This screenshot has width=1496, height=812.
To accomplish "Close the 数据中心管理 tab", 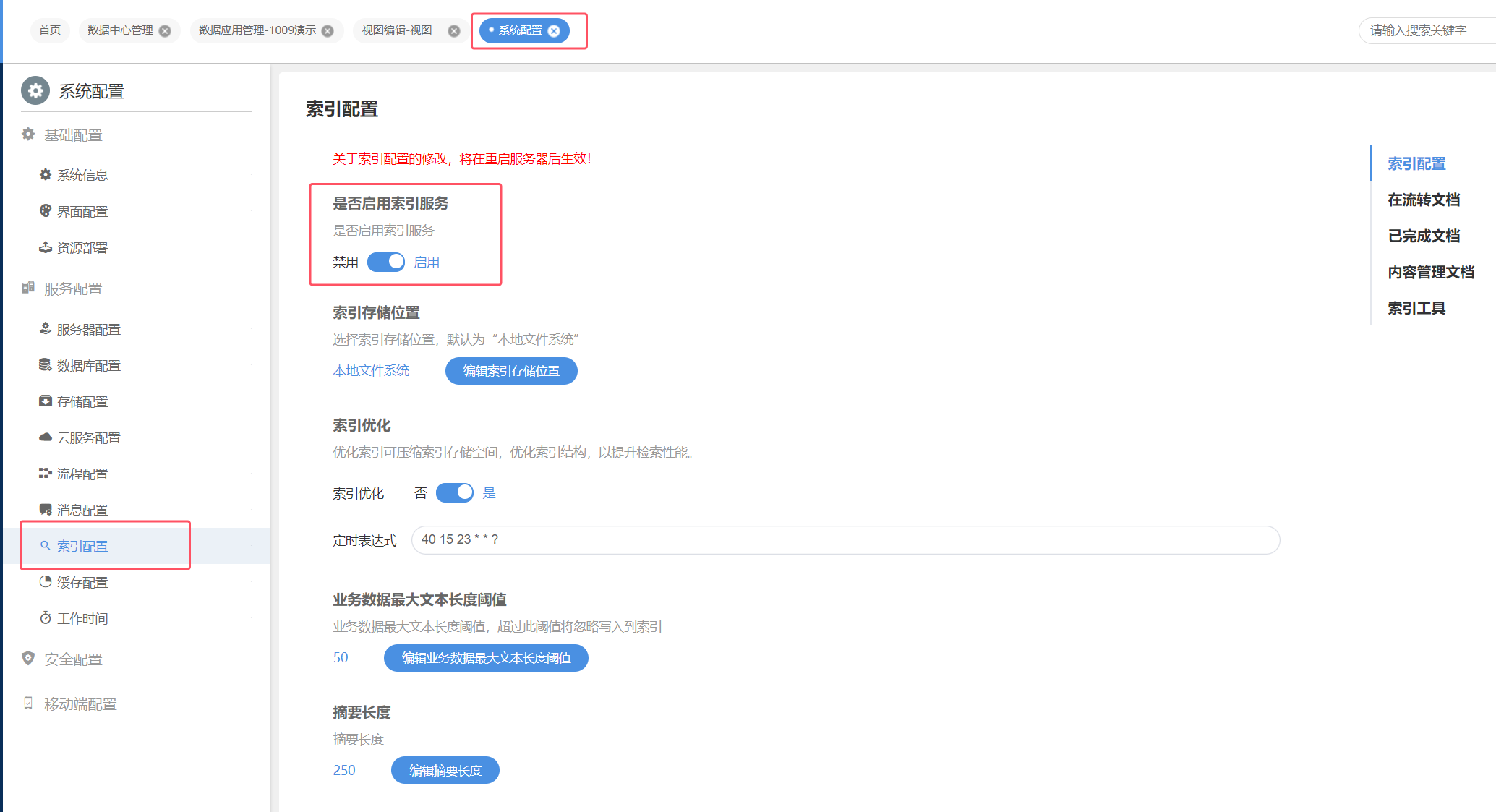I will pos(165,30).
